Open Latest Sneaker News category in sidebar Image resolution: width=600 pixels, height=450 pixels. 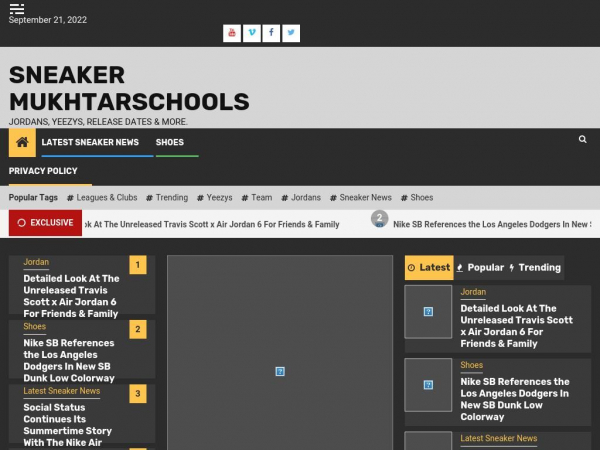point(499,439)
